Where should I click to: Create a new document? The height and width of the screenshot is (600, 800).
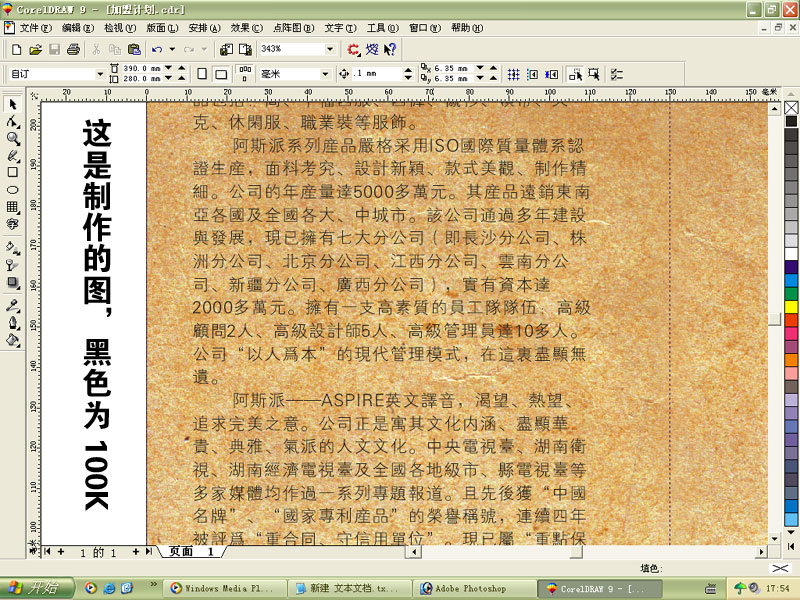[x=16, y=49]
